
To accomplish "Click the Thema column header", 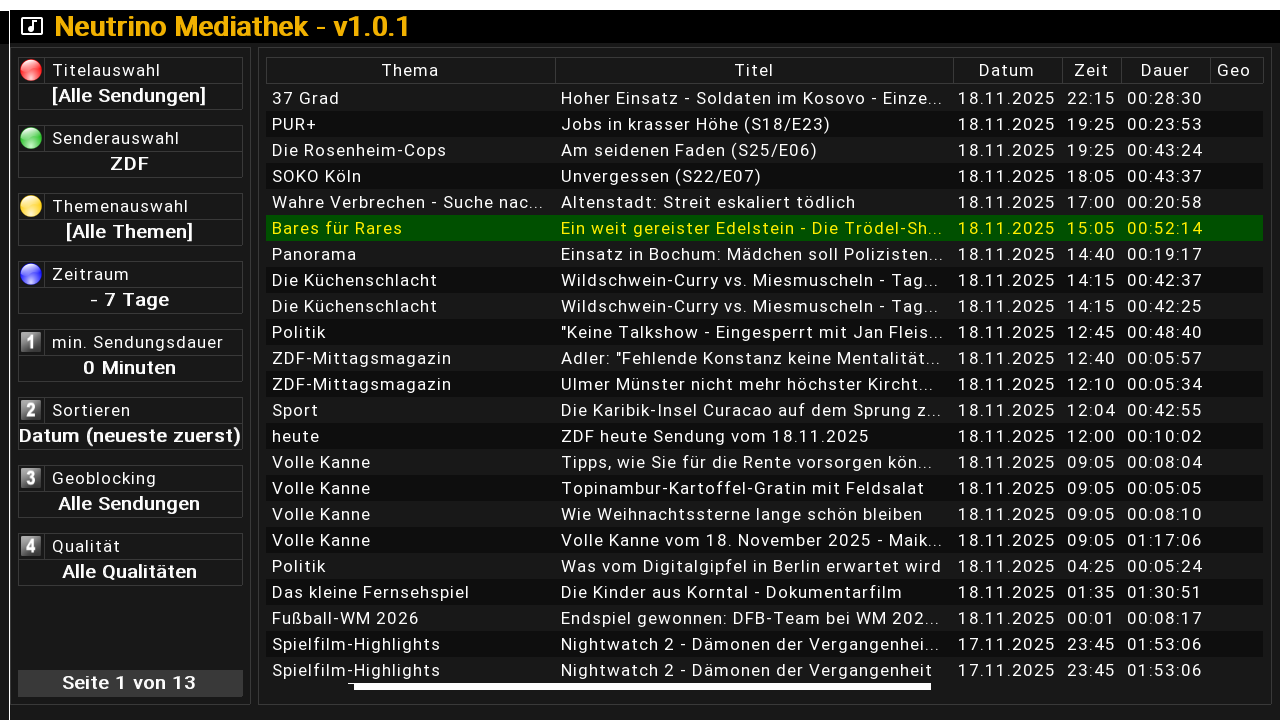I will (x=410, y=70).
